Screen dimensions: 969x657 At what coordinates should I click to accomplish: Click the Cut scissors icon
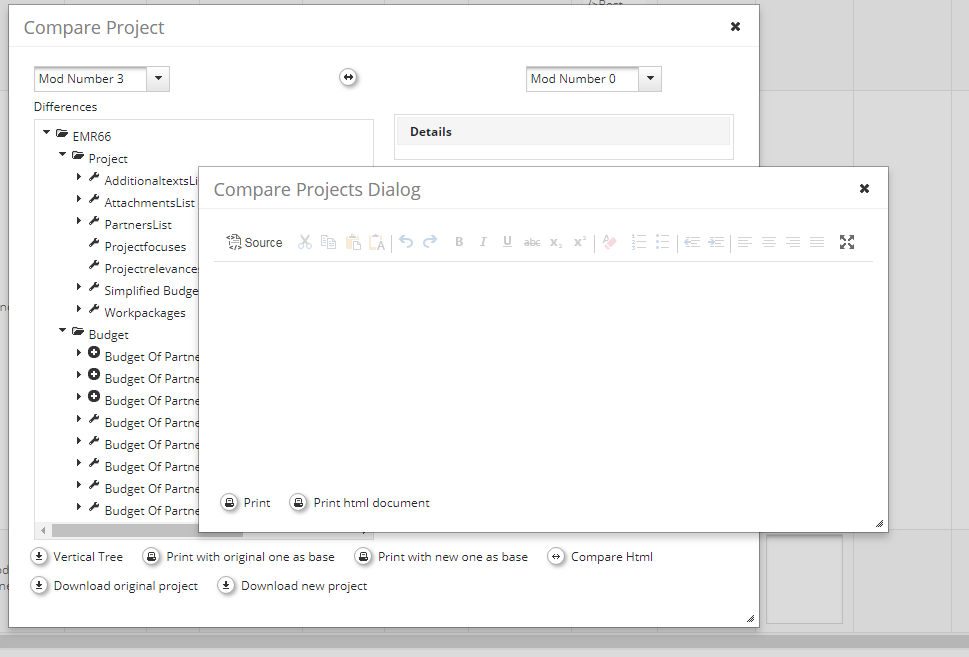click(305, 242)
